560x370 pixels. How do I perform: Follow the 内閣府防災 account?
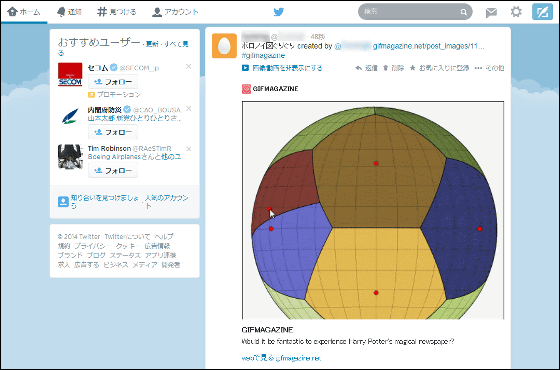[x=113, y=132]
